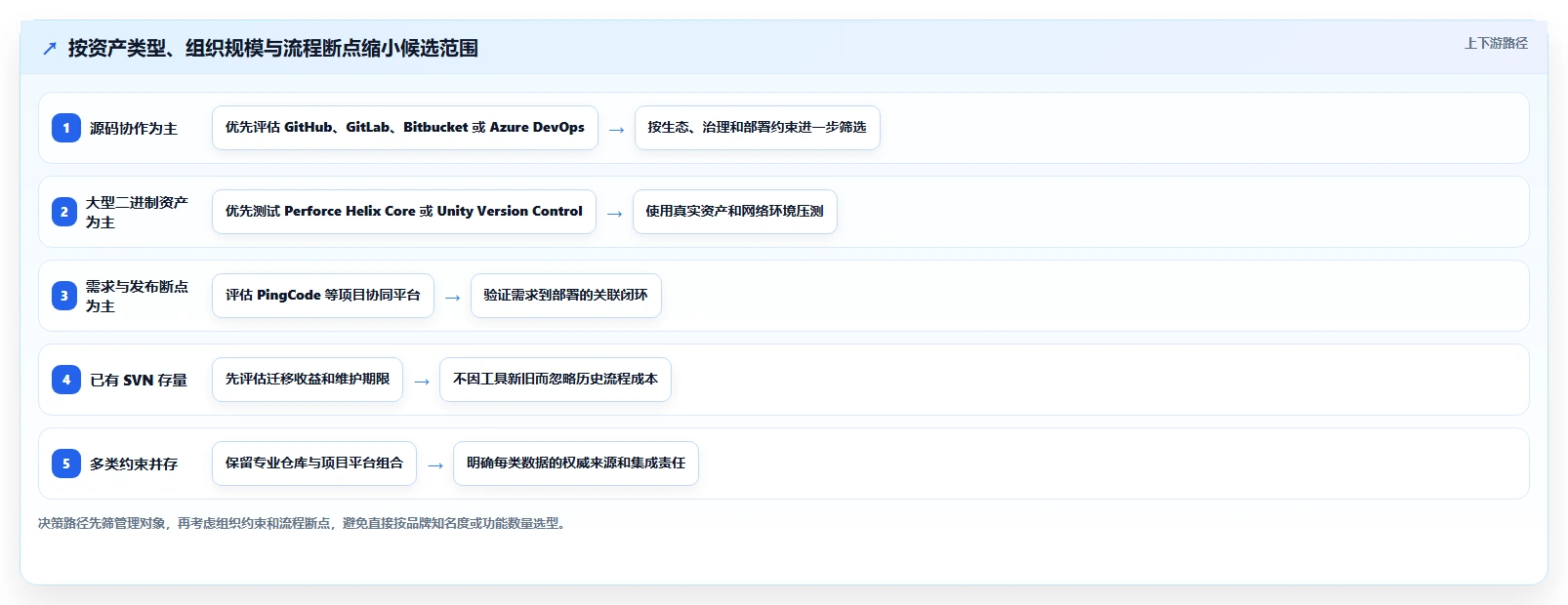Image resolution: width=1568 pixels, height=605 pixels.
Task: Click the step number 5 badge
Action: click(66, 464)
